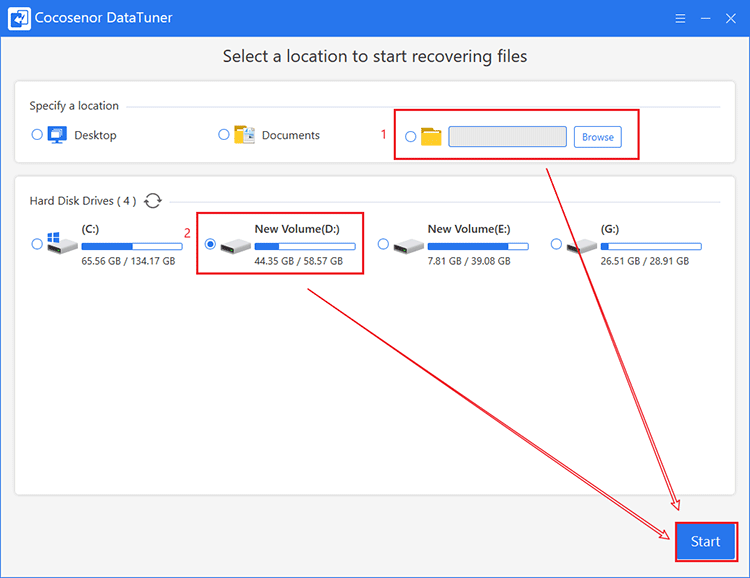The width and height of the screenshot is (750, 578).
Task: Click the Start button
Action: pyautogui.click(x=706, y=541)
